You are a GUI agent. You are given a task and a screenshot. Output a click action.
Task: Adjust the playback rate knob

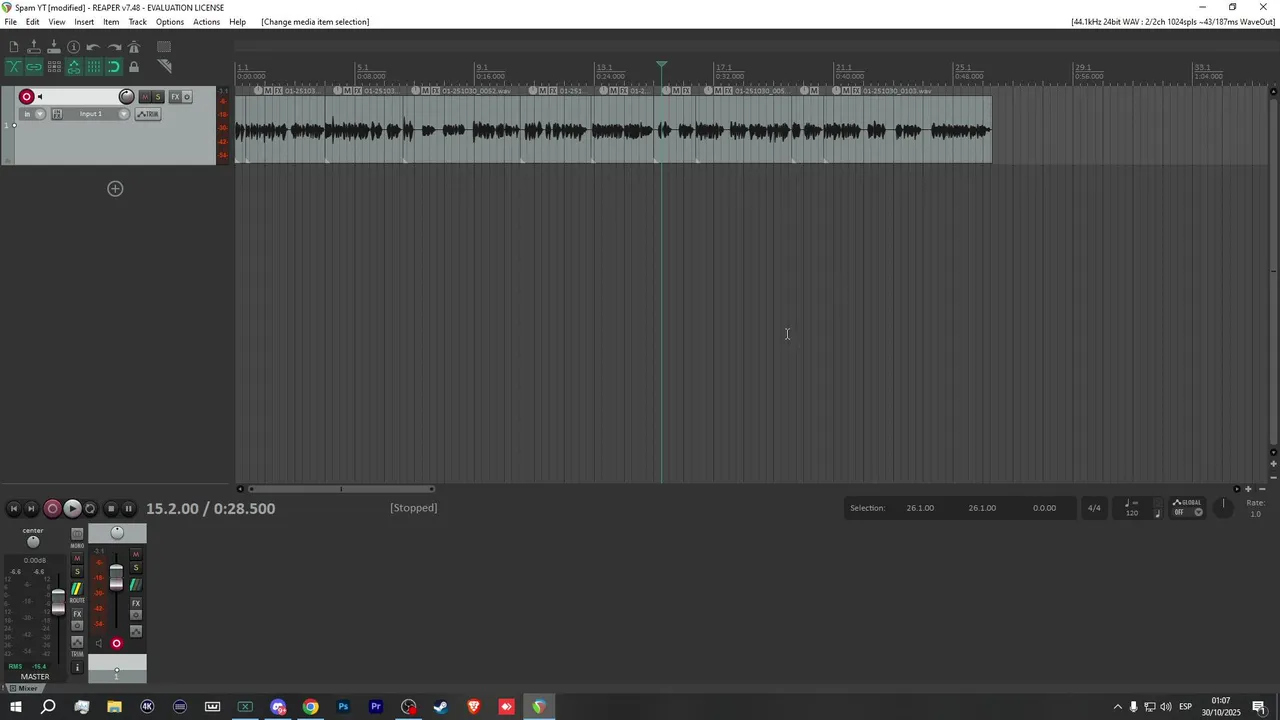[1223, 507]
